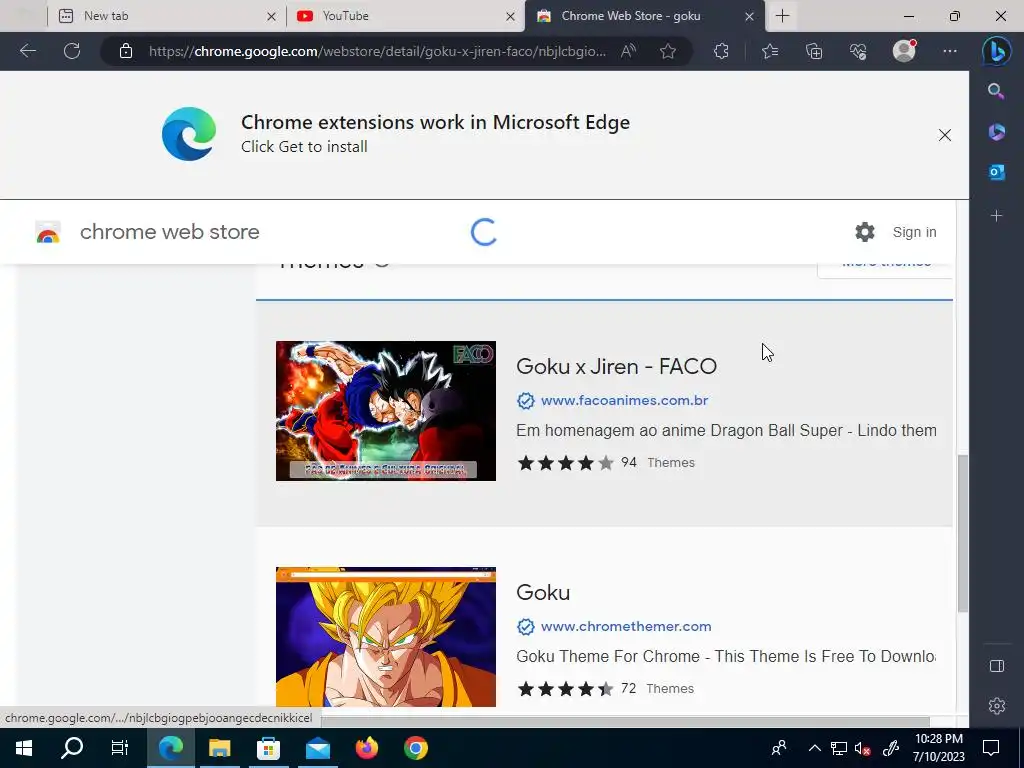Dismiss the Chrome extensions banner
1024x768 pixels.
click(x=944, y=135)
